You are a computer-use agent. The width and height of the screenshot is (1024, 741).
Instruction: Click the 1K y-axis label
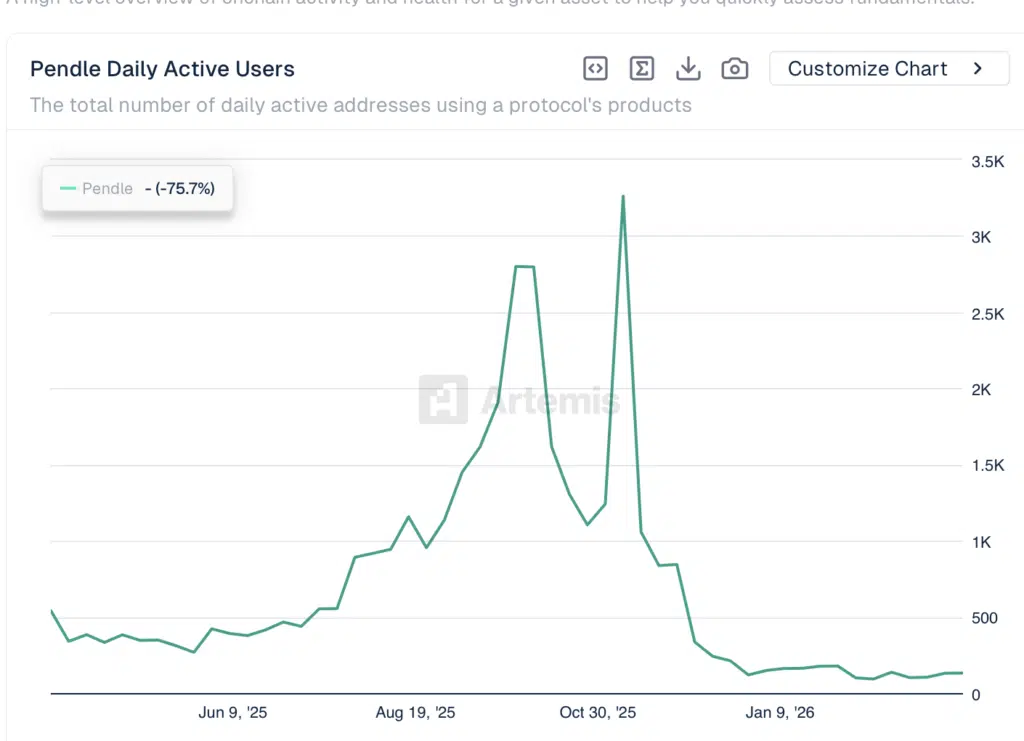tap(981, 542)
